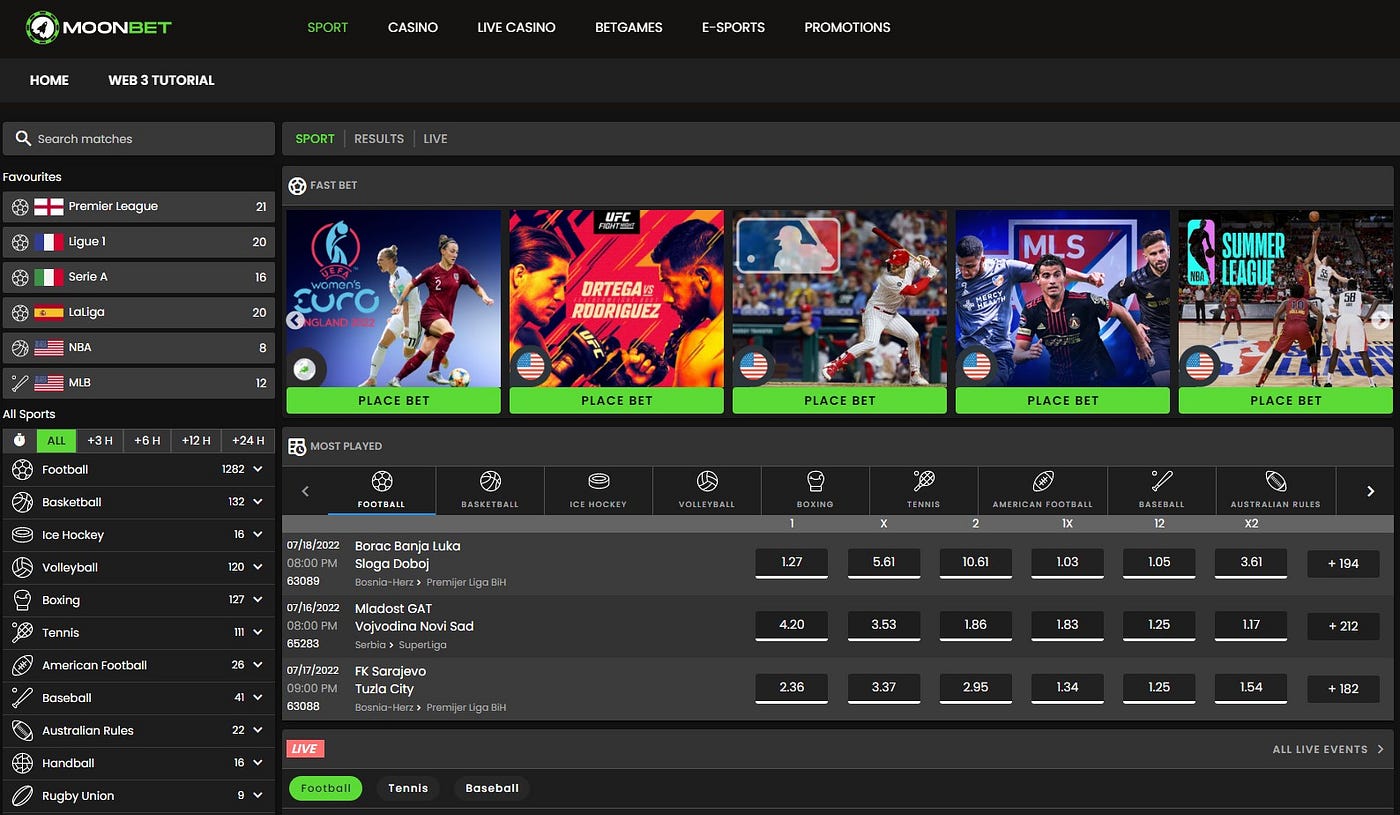1400x815 pixels.
Task: Select the +24 H time filter
Action: 247,440
